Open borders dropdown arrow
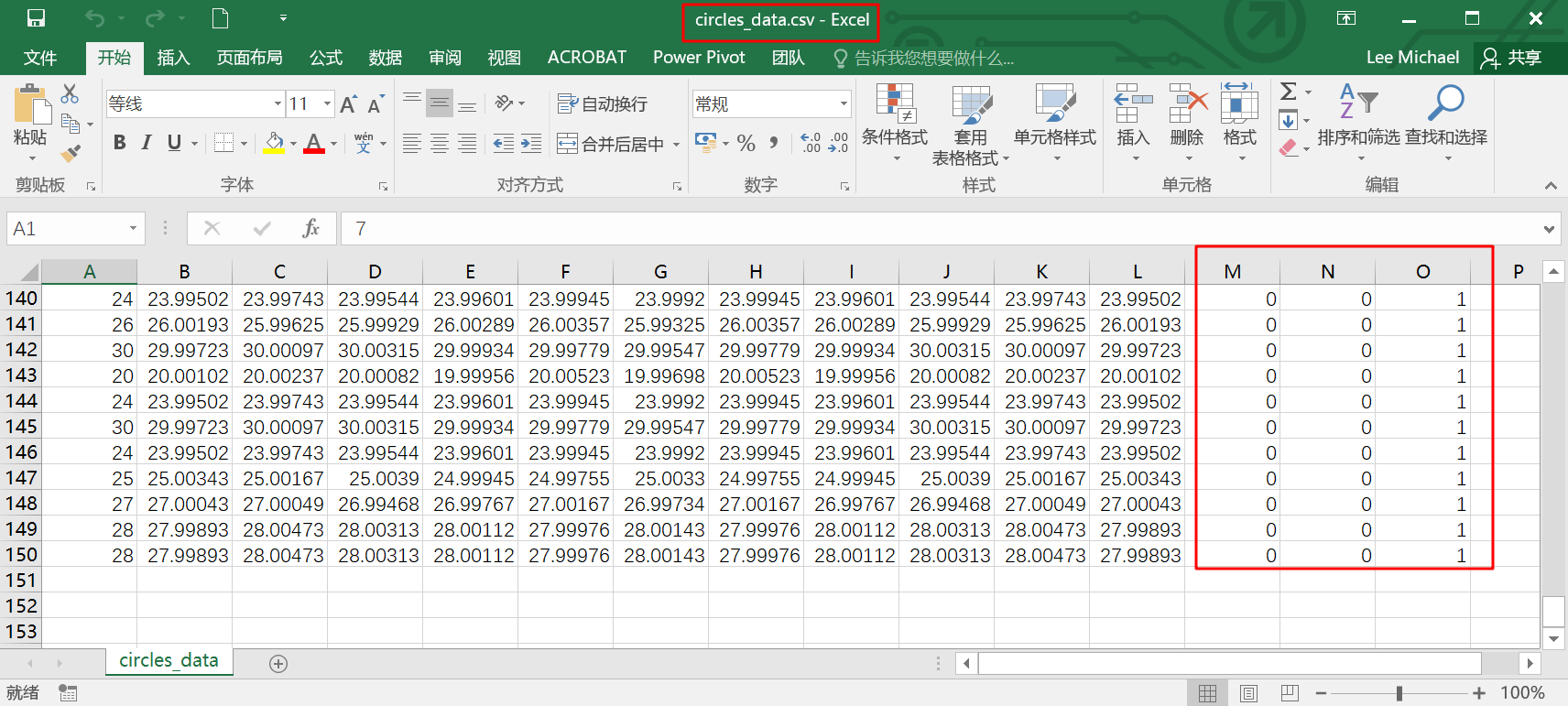This screenshot has width=1568, height=706. click(244, 144)
